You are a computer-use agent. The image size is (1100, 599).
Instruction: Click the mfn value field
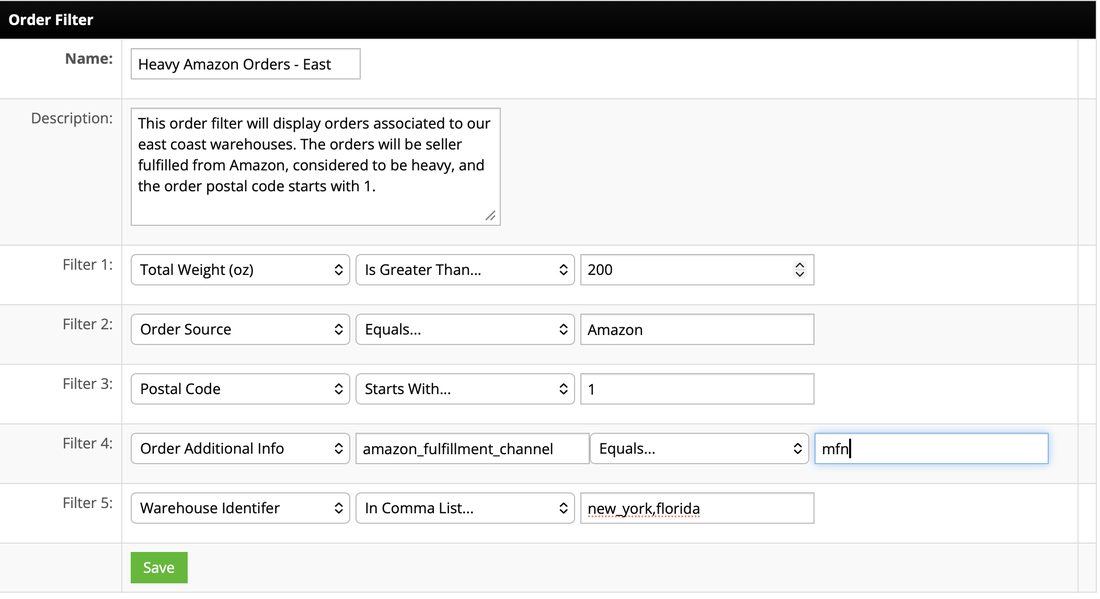(x=932, y=449)
